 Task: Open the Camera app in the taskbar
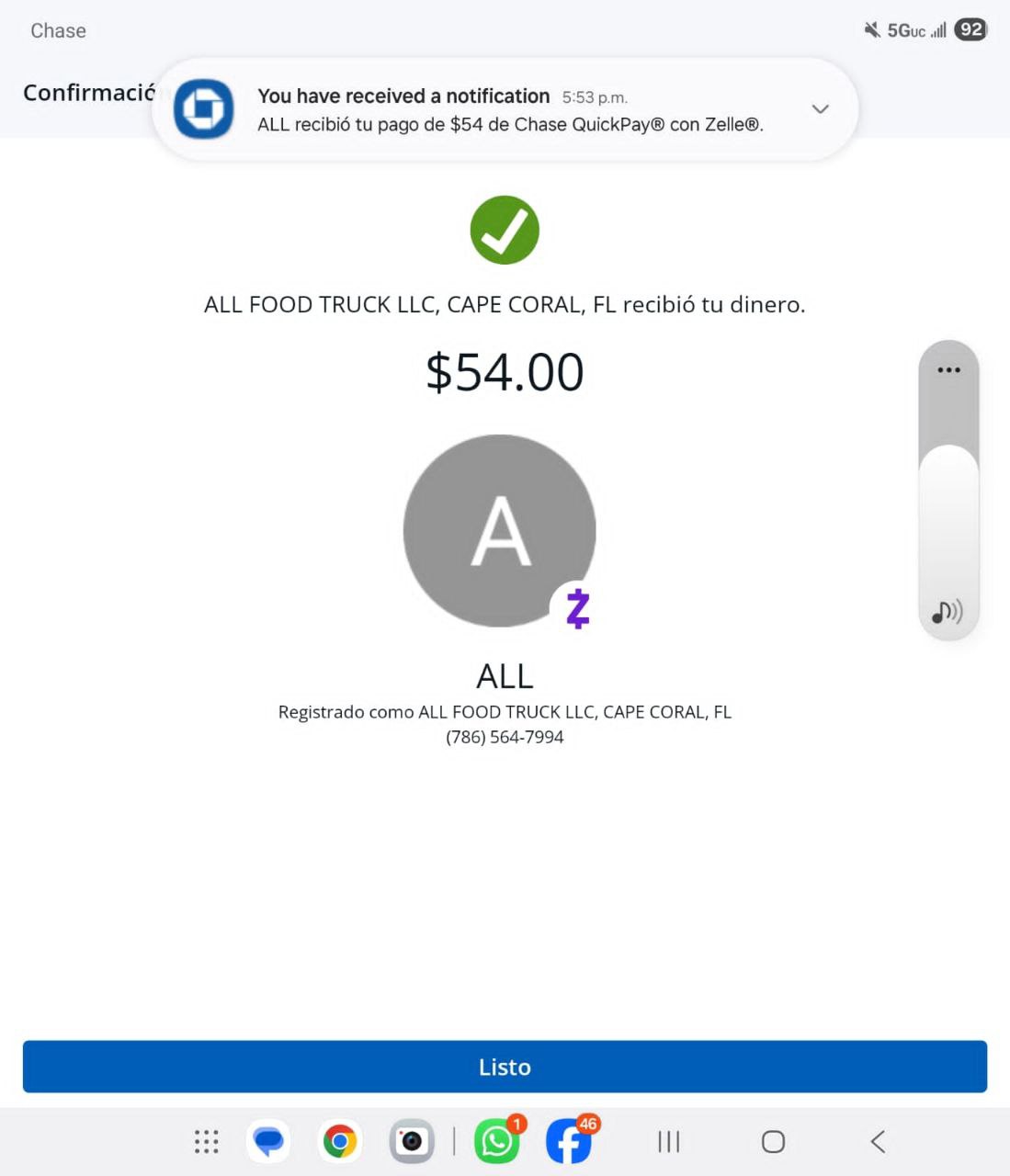pyautogui.click(x=411, y=1141)
